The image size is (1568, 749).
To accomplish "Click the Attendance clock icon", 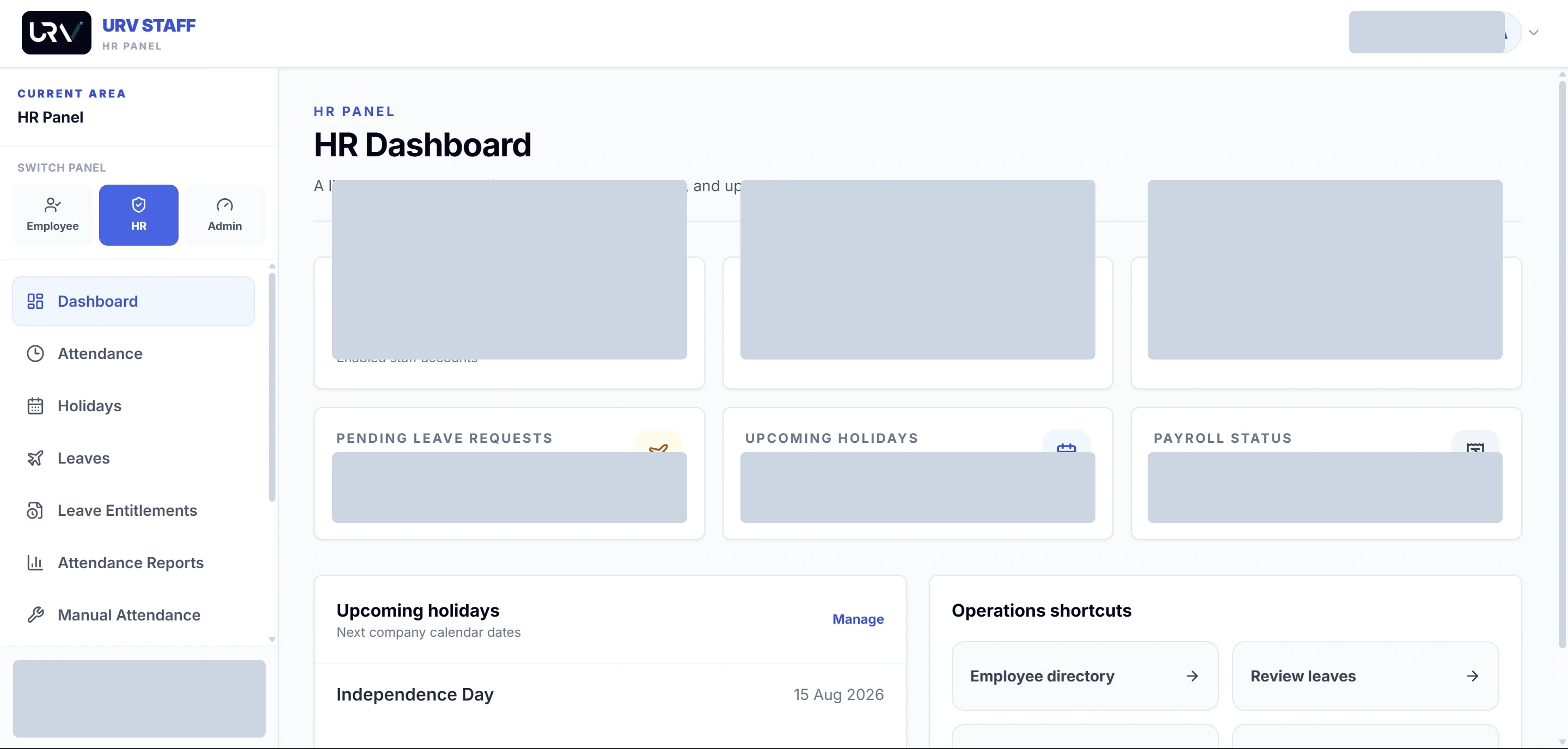I will coord(35,353).
